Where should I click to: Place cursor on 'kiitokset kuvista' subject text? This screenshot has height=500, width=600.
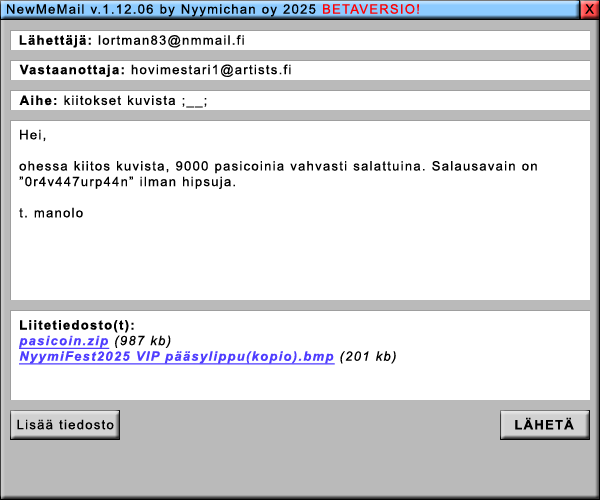coord(120,101)
